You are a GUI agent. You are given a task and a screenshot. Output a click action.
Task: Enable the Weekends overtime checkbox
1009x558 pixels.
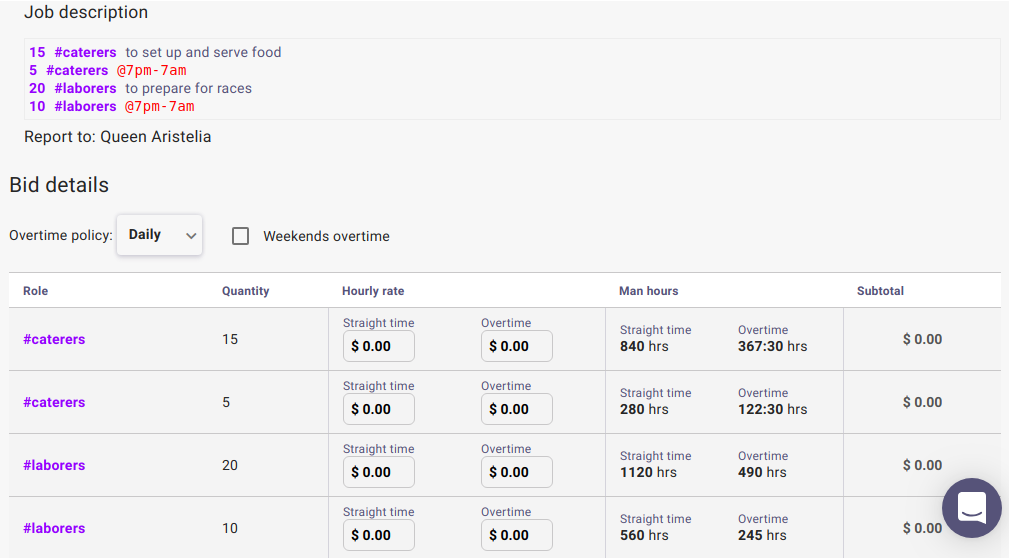(x=241, y=236)
